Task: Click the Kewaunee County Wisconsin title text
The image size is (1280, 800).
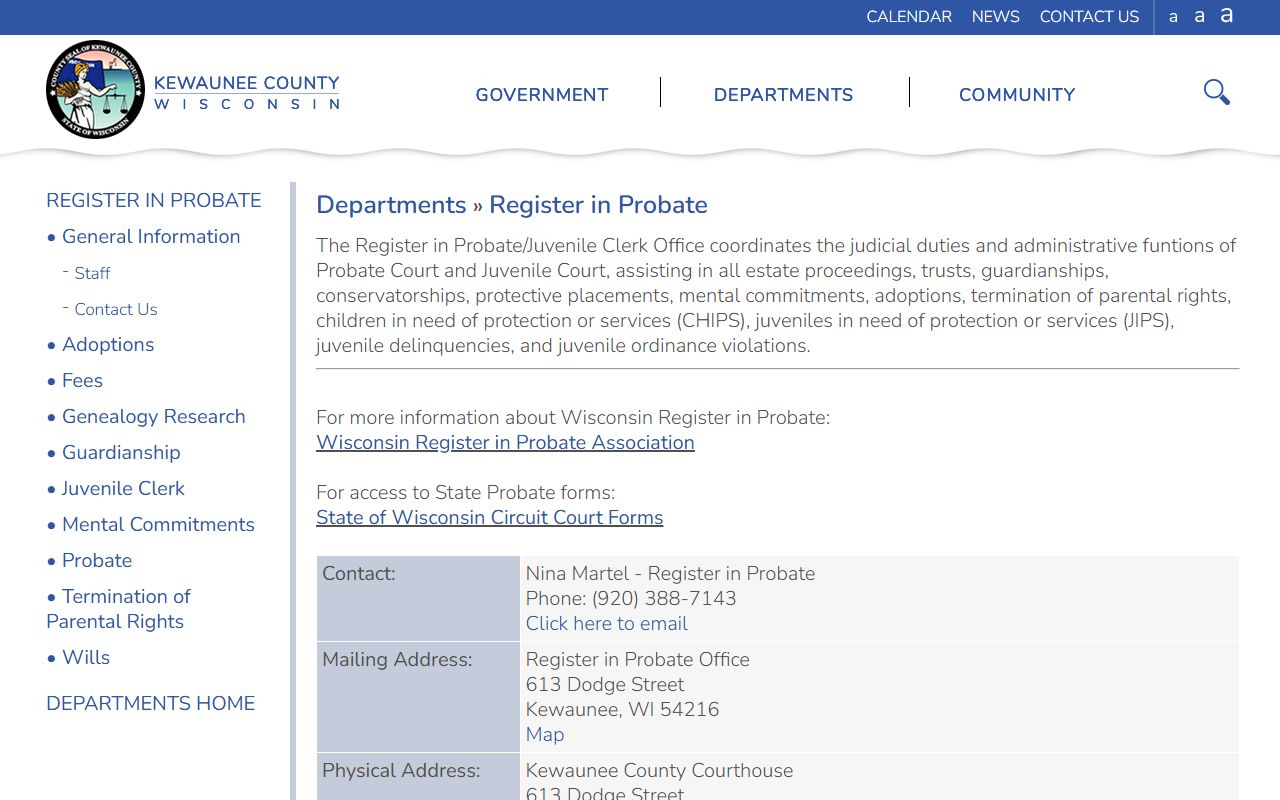Action: coord(247,92)
